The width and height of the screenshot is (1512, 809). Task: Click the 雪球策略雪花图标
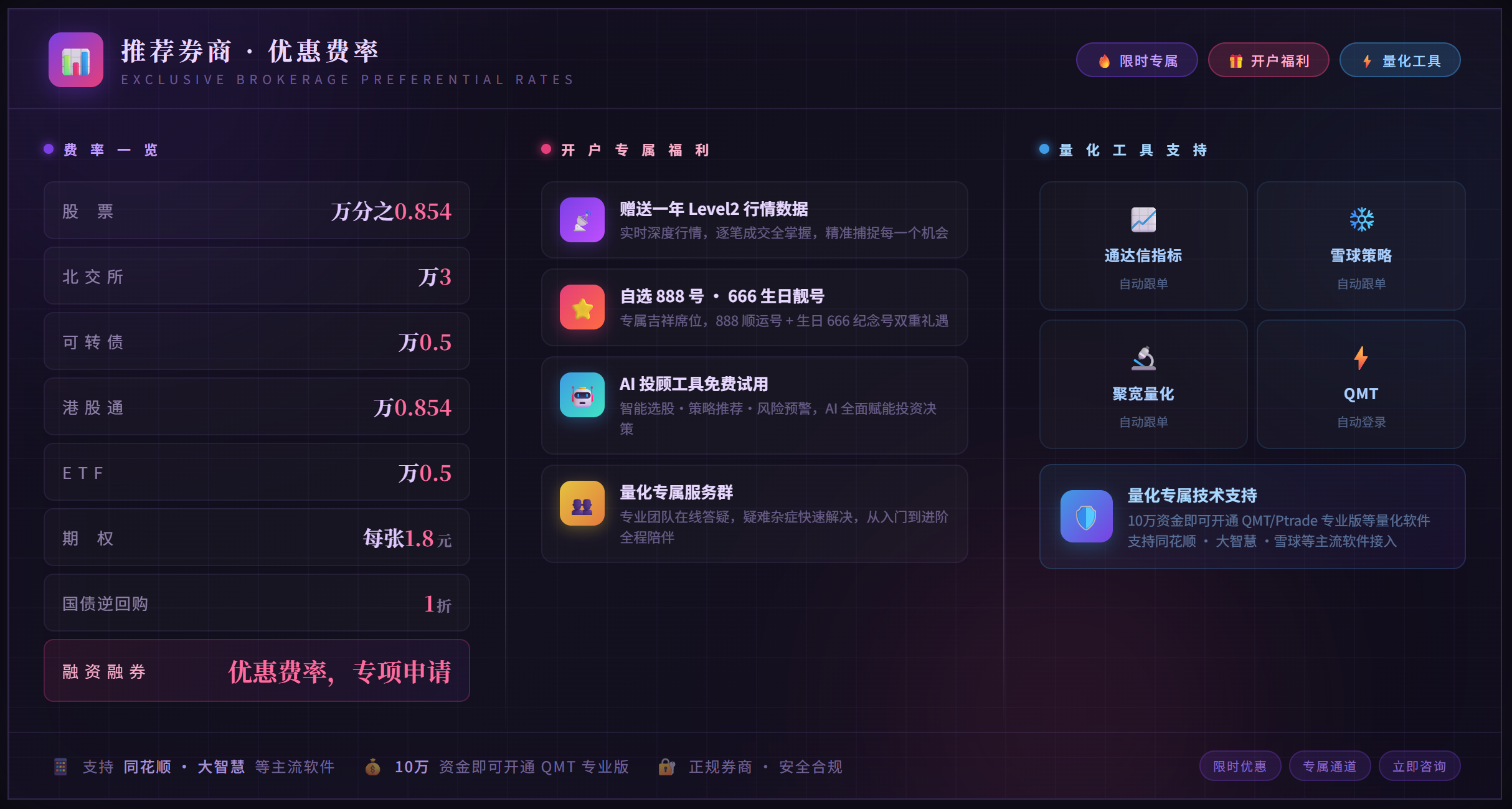1361,220
